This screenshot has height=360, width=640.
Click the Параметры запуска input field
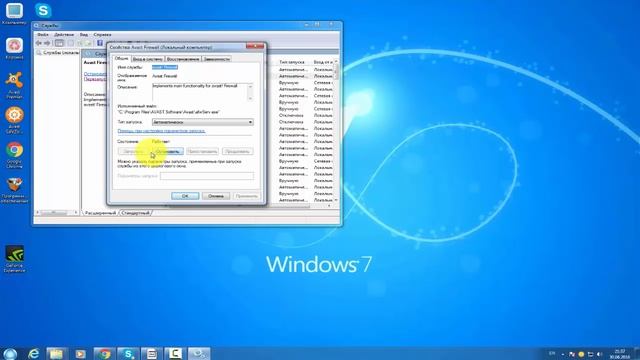tap(207, 176)
